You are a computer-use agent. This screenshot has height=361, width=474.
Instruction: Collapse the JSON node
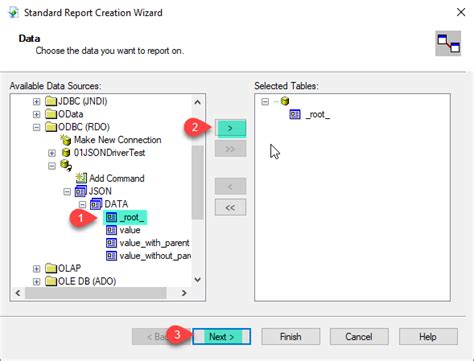(x=67, y=191)
